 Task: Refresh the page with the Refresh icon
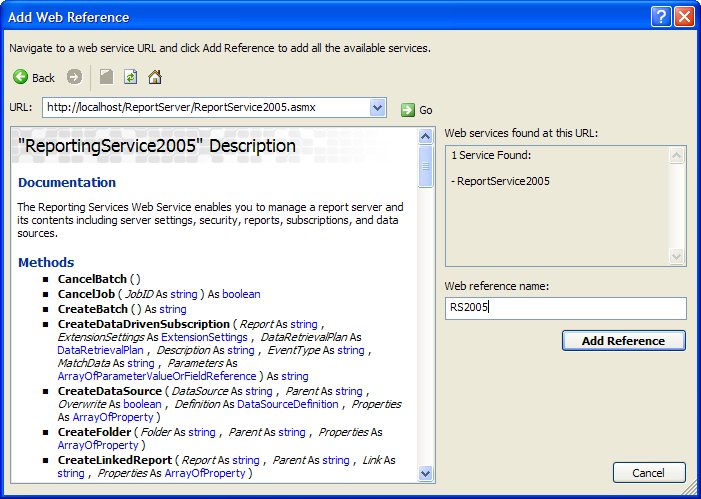click(130, 77)
